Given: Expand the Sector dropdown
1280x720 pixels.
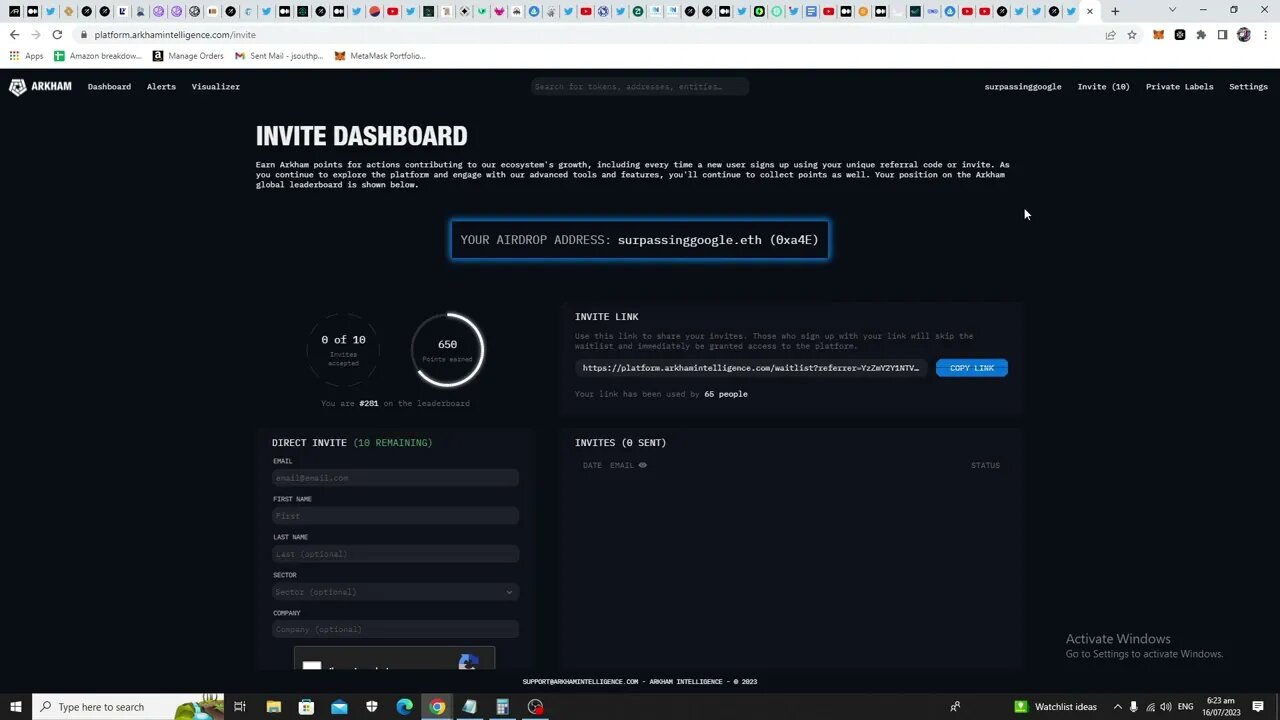Looking at the screenshot, I should pyautogui.click(x=395, y=592).
